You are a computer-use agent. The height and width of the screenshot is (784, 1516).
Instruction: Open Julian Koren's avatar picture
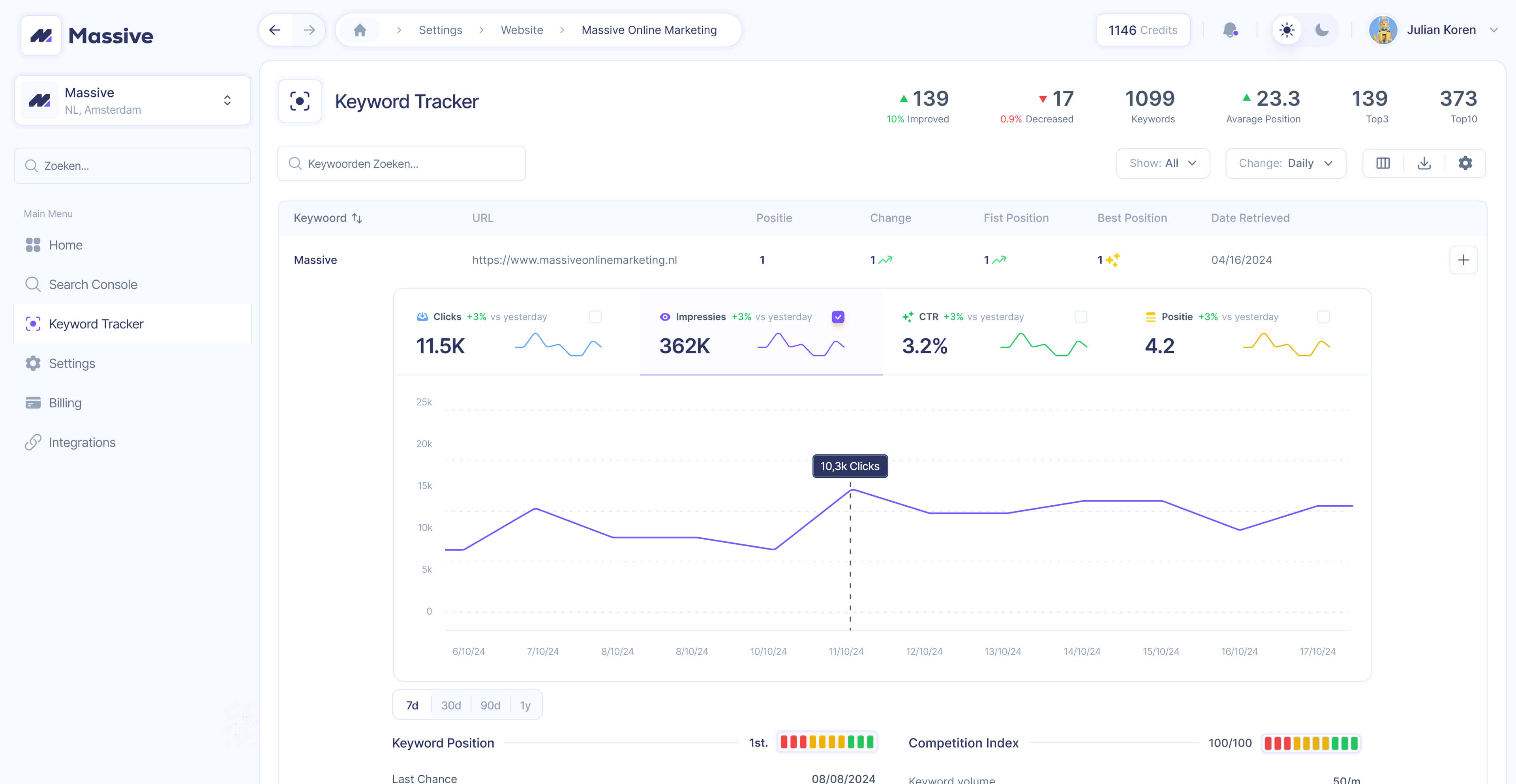(x=1383, y=30)
